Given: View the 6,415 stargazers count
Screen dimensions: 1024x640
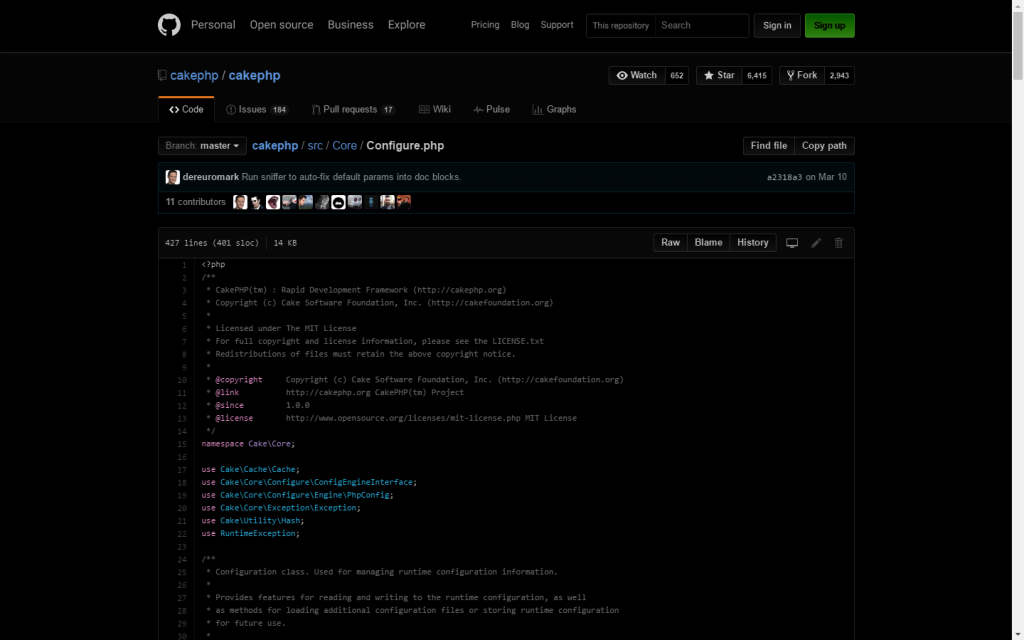Looking at the screenshot, I should point(757,75).
